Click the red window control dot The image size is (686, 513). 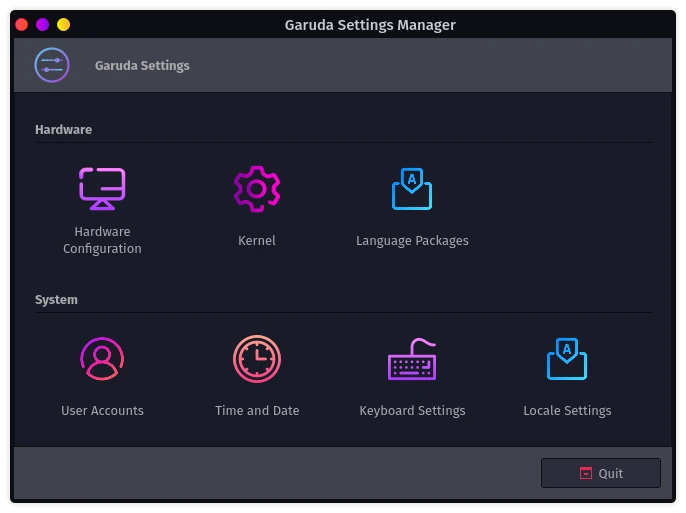pyautogui.click(x=21, y=24)
